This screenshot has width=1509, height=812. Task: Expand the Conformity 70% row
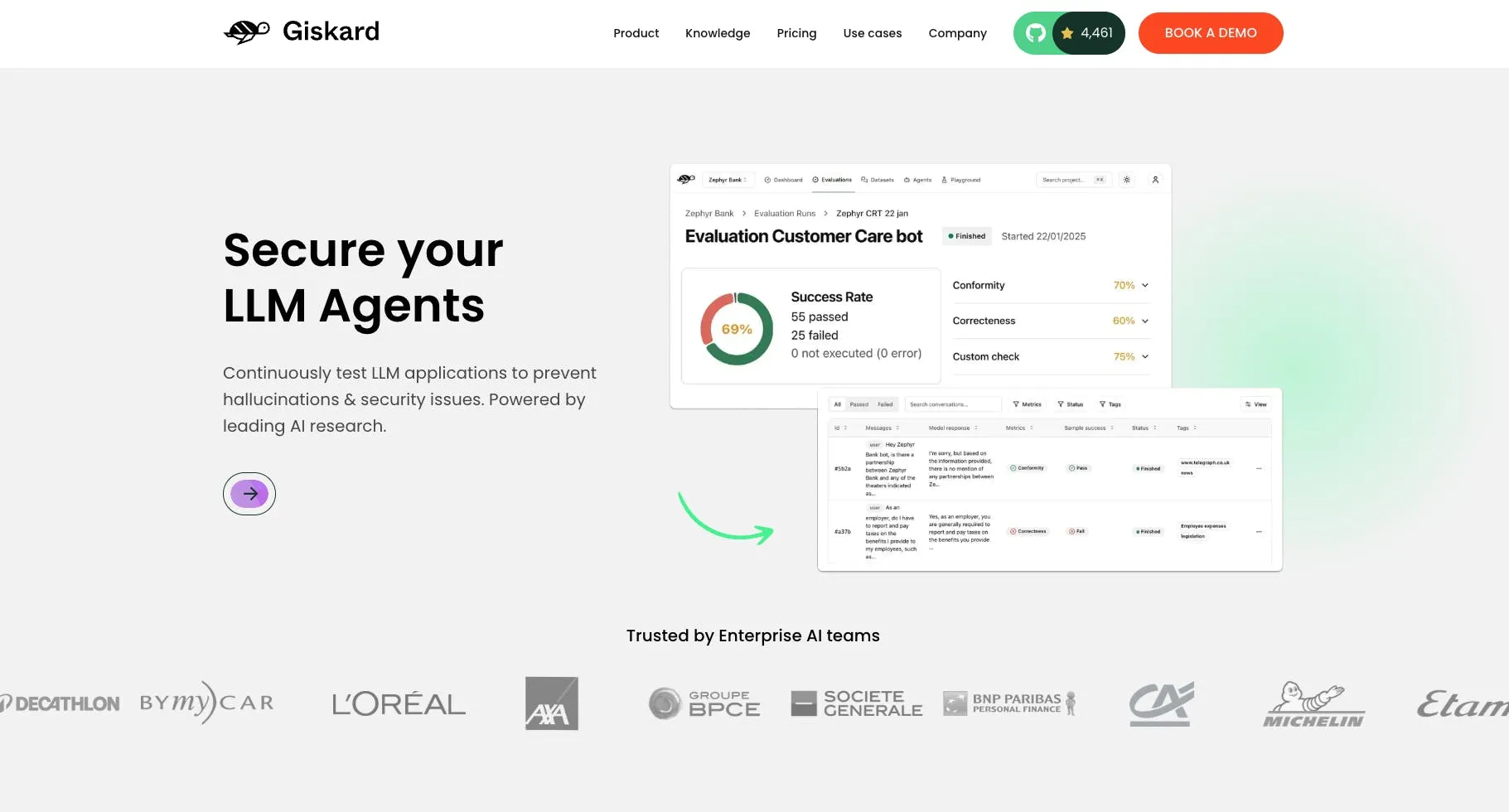(x=1051, y=285)
